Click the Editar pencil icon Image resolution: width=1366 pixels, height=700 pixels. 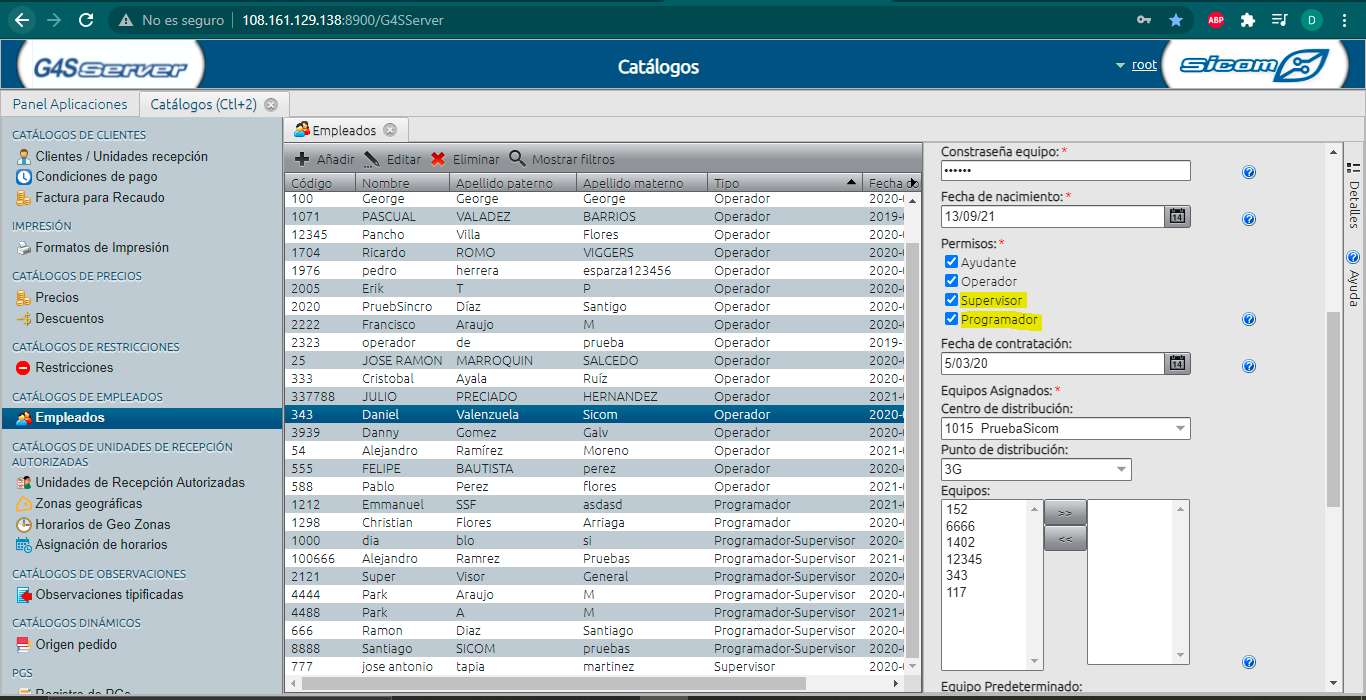click(x=371, y=159)
